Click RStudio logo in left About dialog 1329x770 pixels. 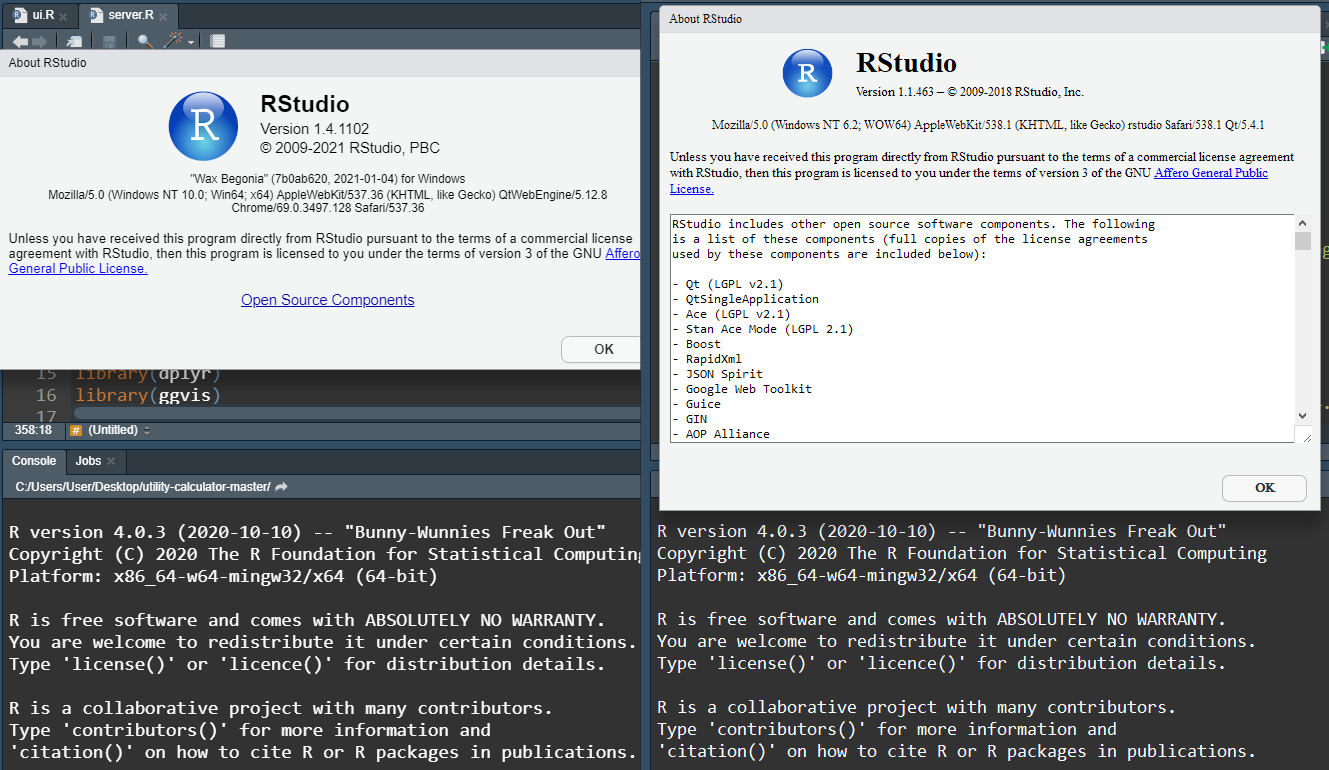click(x=204, y=126)
